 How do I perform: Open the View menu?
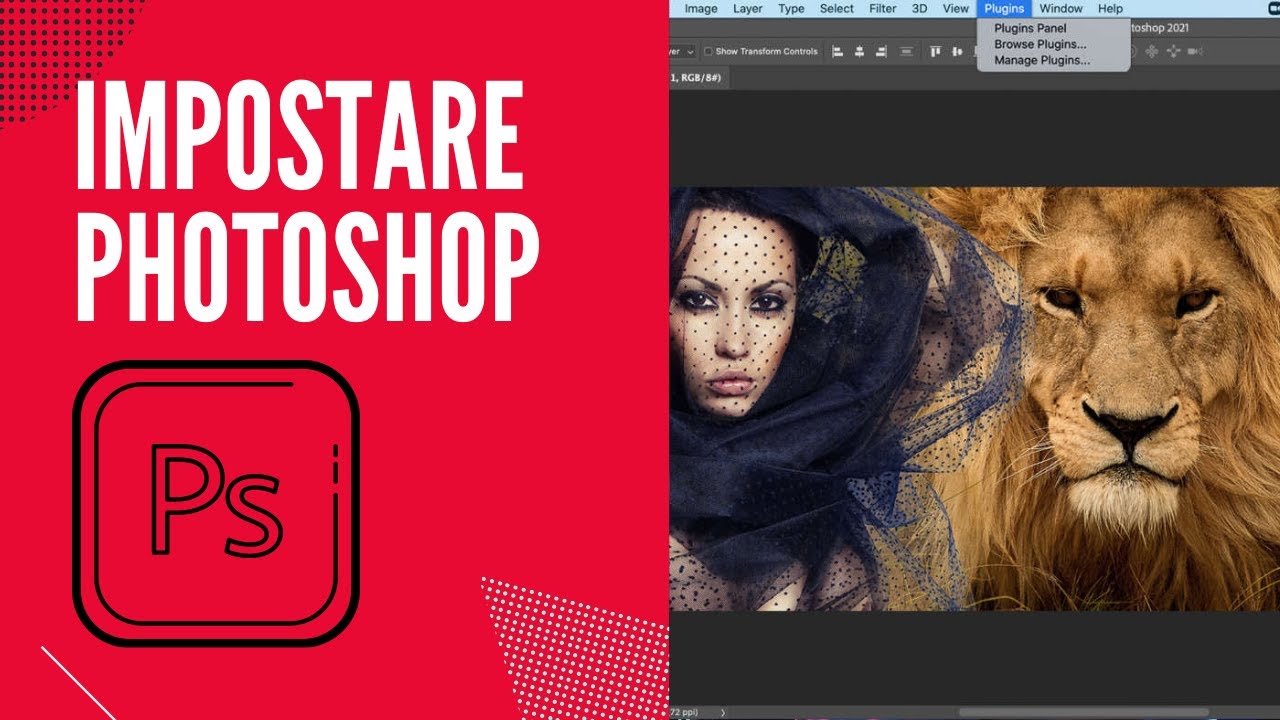coord(956,8)
